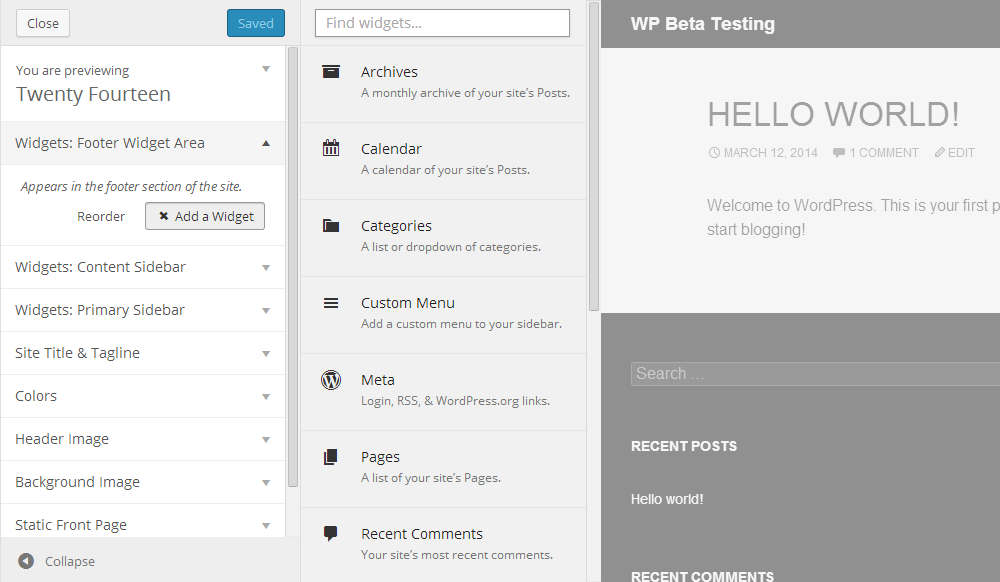Select the Meta WordPress logo icon
This screenshot has height=582, width=1000.
[331, 380]
